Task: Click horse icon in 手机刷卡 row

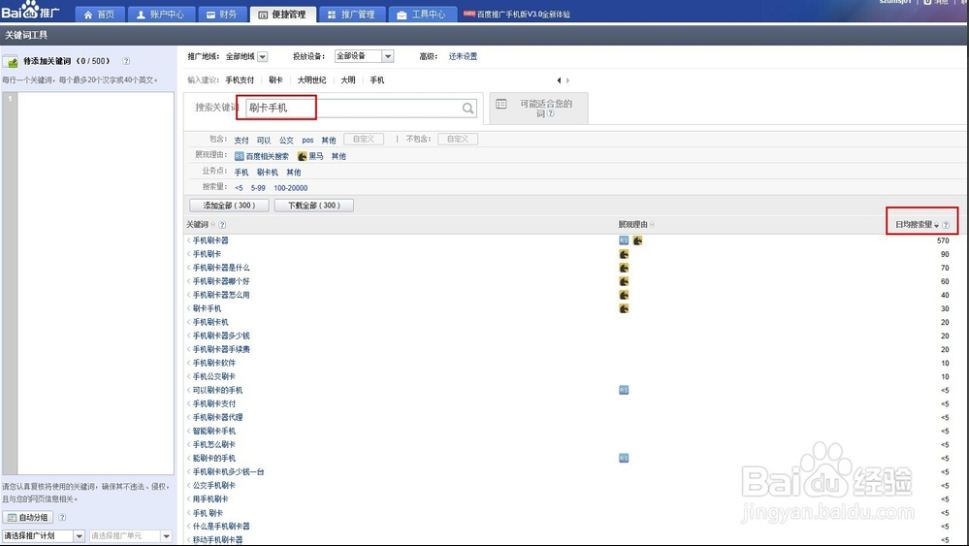Action: point(624,254)
